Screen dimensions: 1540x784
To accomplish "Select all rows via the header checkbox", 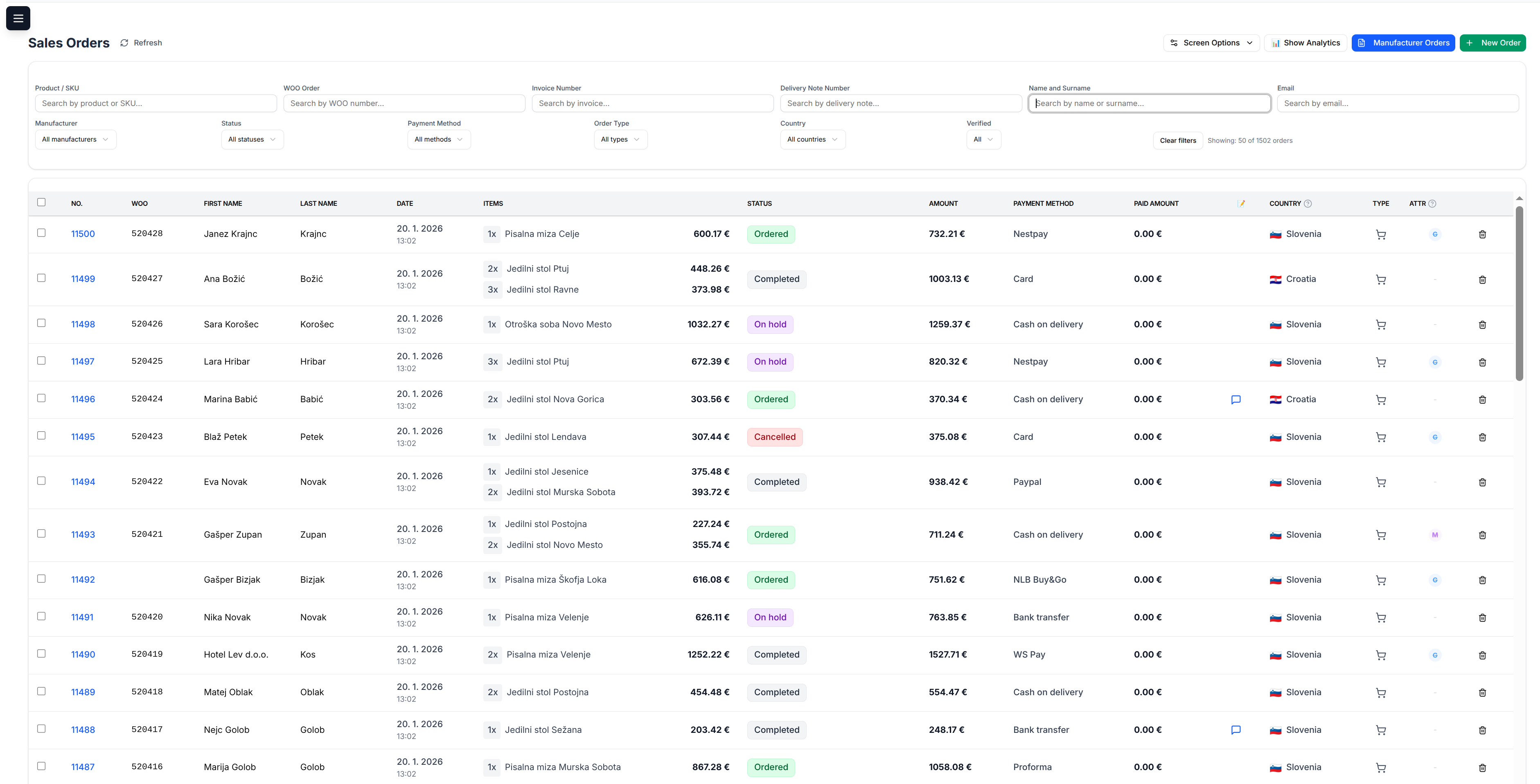I will click(41, 203).
